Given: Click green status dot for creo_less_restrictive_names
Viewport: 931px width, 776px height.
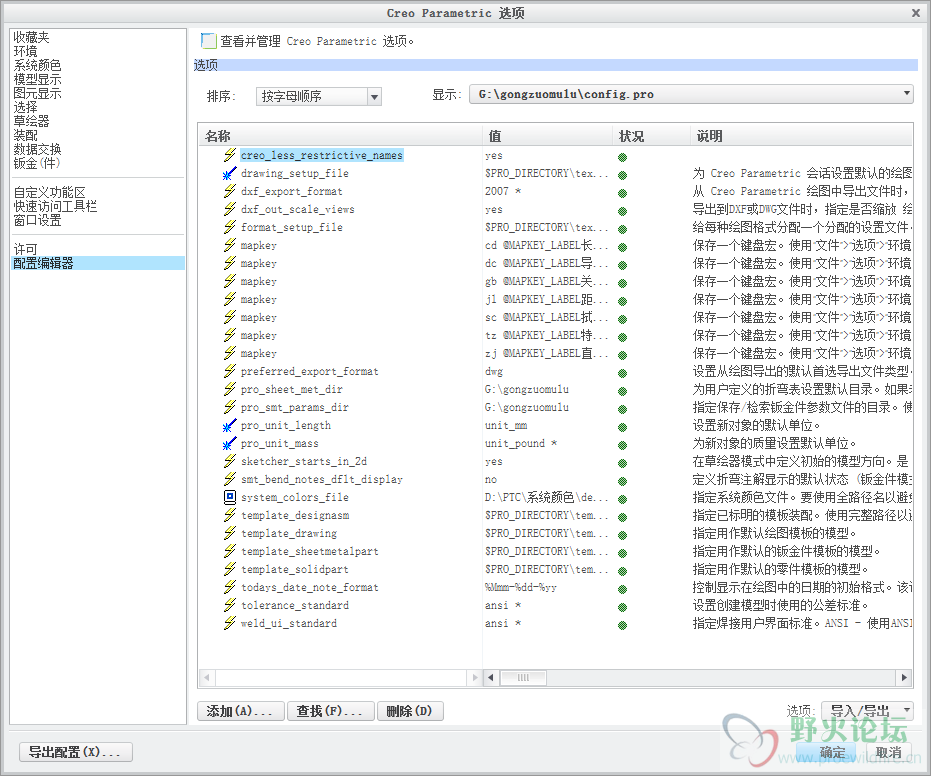Looking at the screenshot, I should [x=622, y=157].
